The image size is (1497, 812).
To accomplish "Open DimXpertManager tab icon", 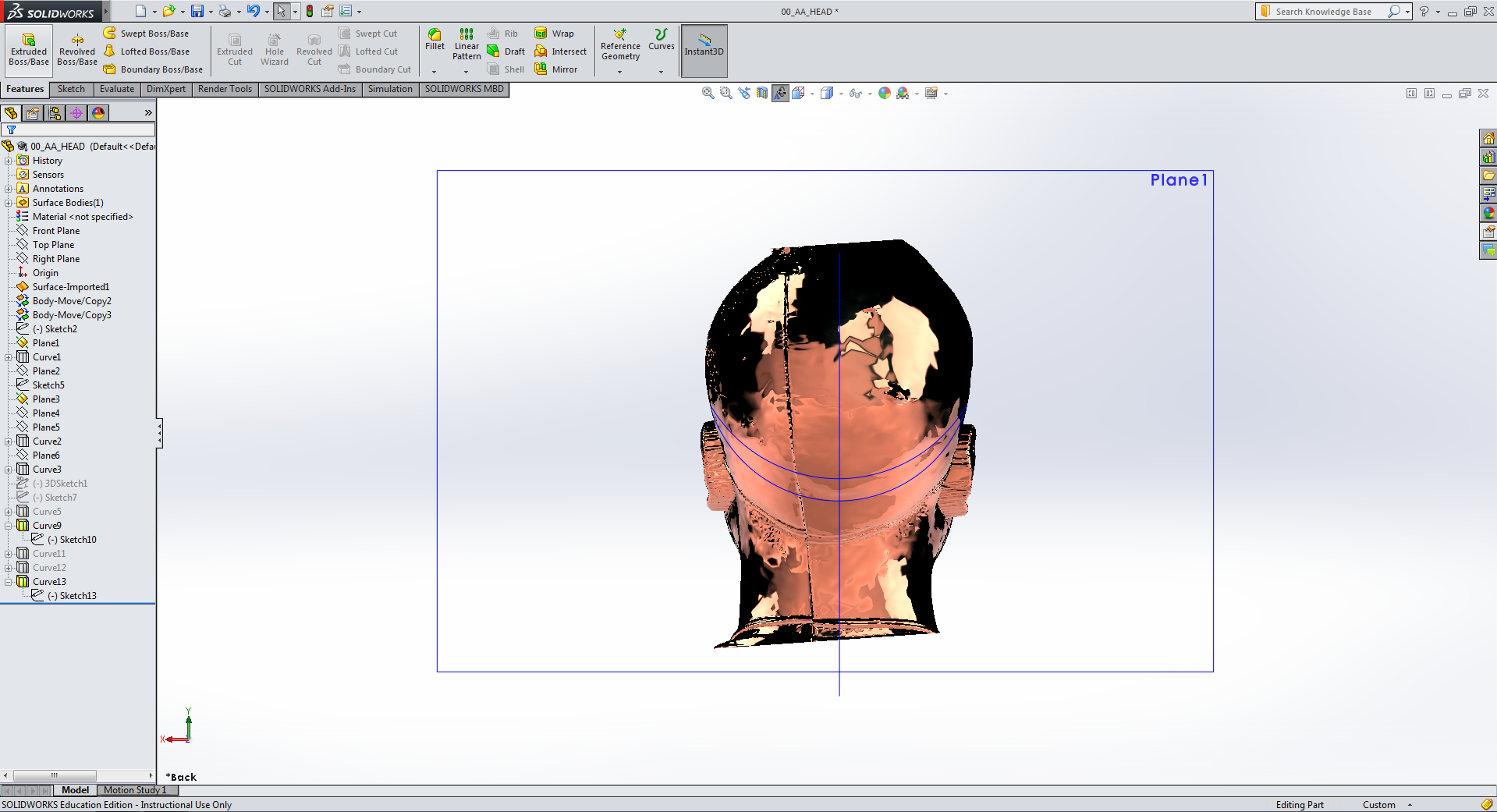I will 76,113.
